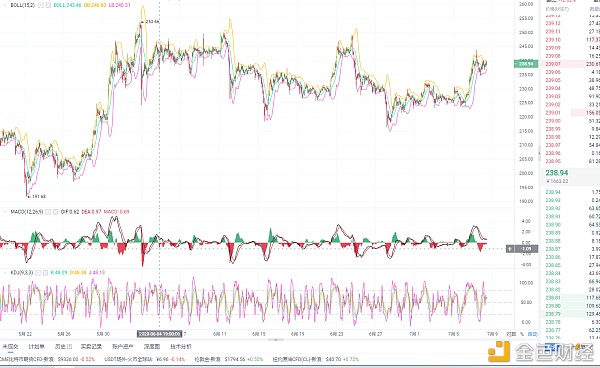600x368 pixels.
Task: Open the 买卖记录 tab
Action: [x=91, y=347]
